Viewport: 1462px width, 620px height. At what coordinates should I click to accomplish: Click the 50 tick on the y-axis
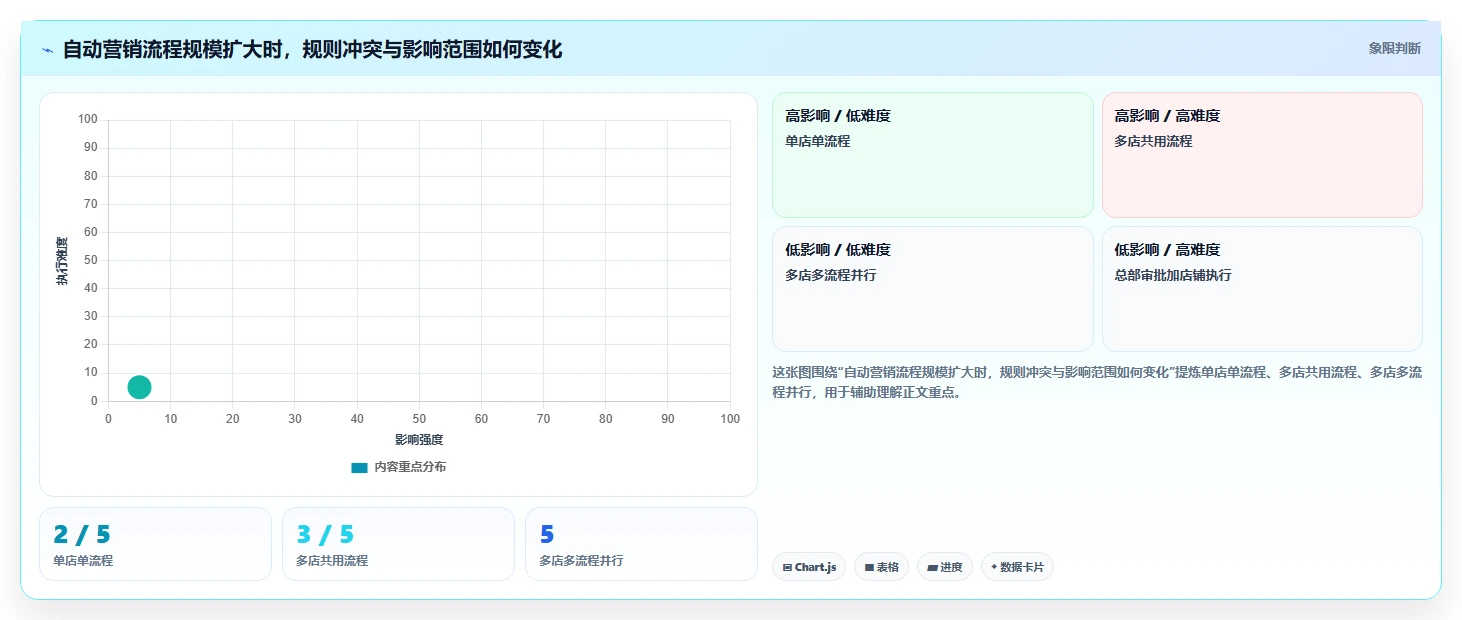coord(91,260)
